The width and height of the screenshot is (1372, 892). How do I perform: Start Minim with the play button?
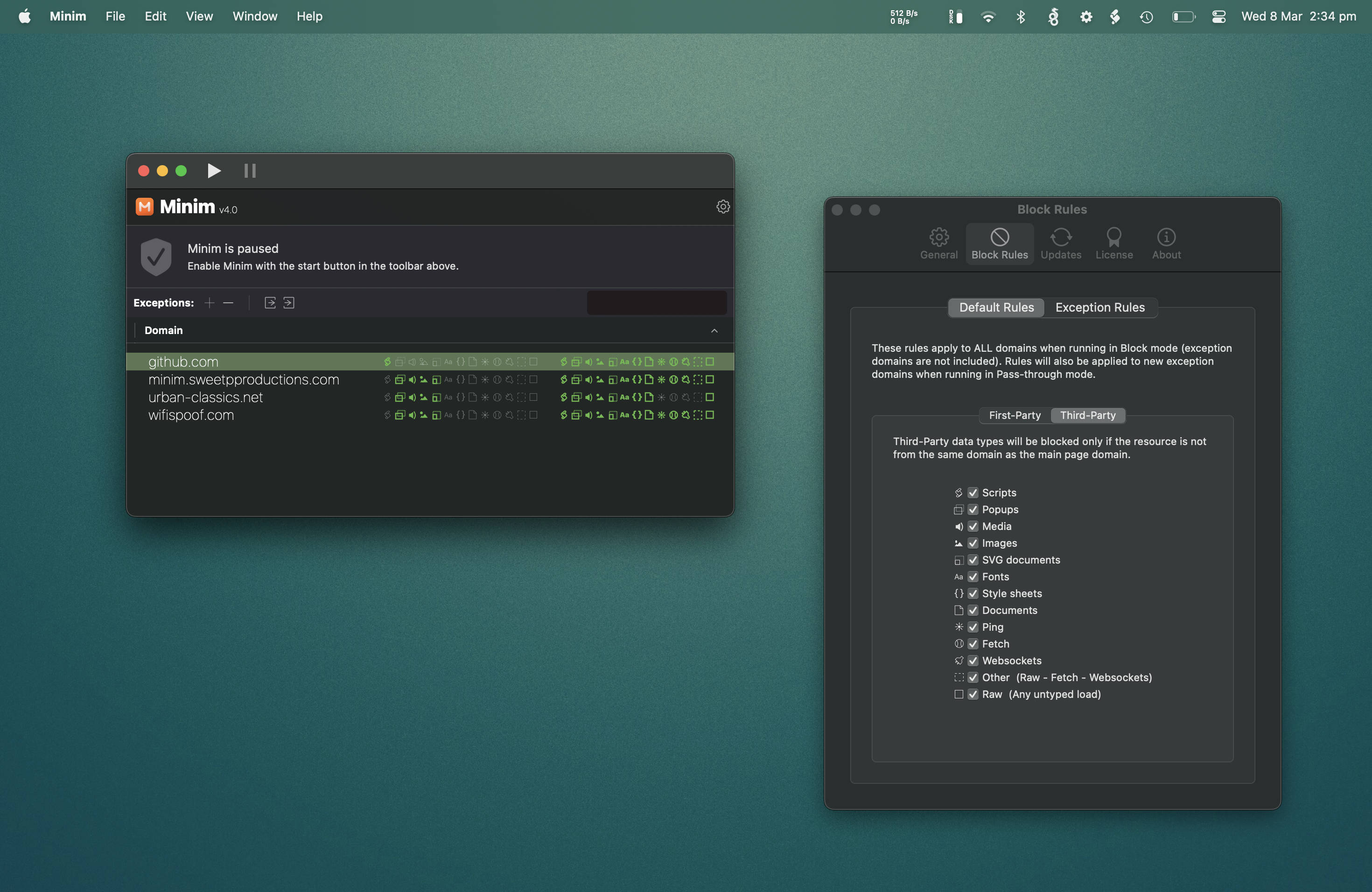[214, 171]
